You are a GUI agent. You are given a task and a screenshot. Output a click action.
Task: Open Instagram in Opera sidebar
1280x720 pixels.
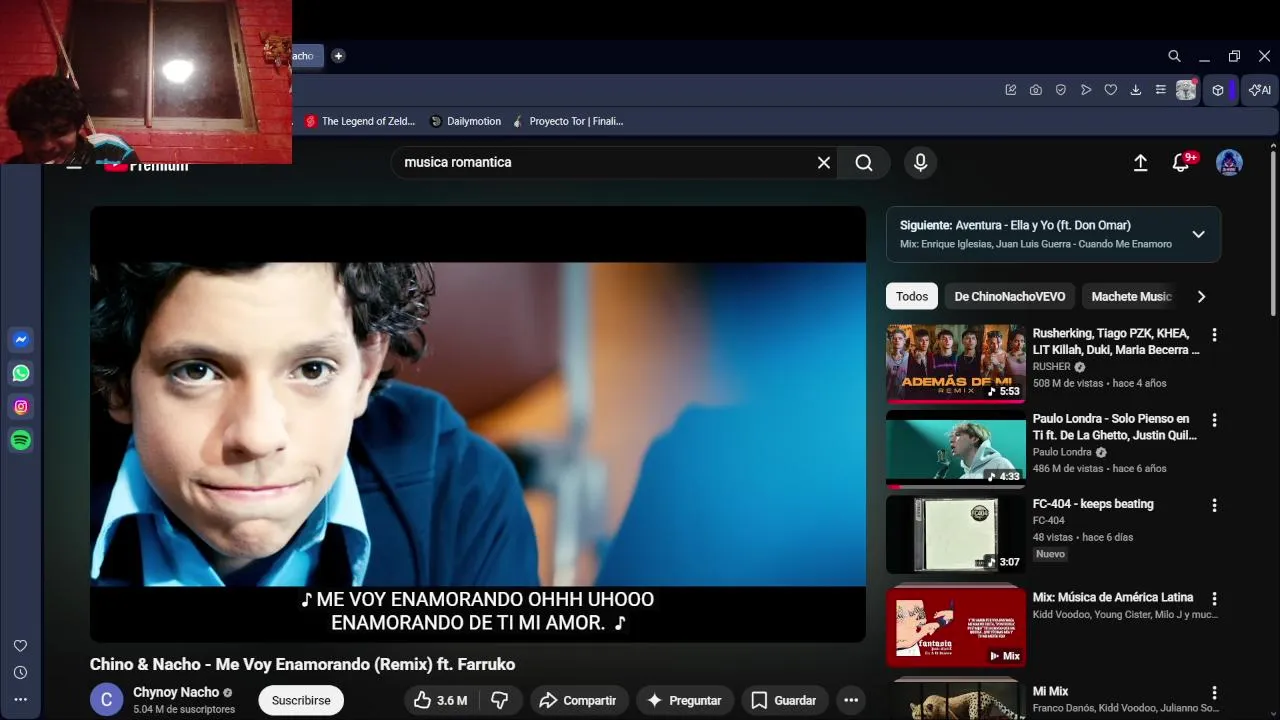click(21, 407)
